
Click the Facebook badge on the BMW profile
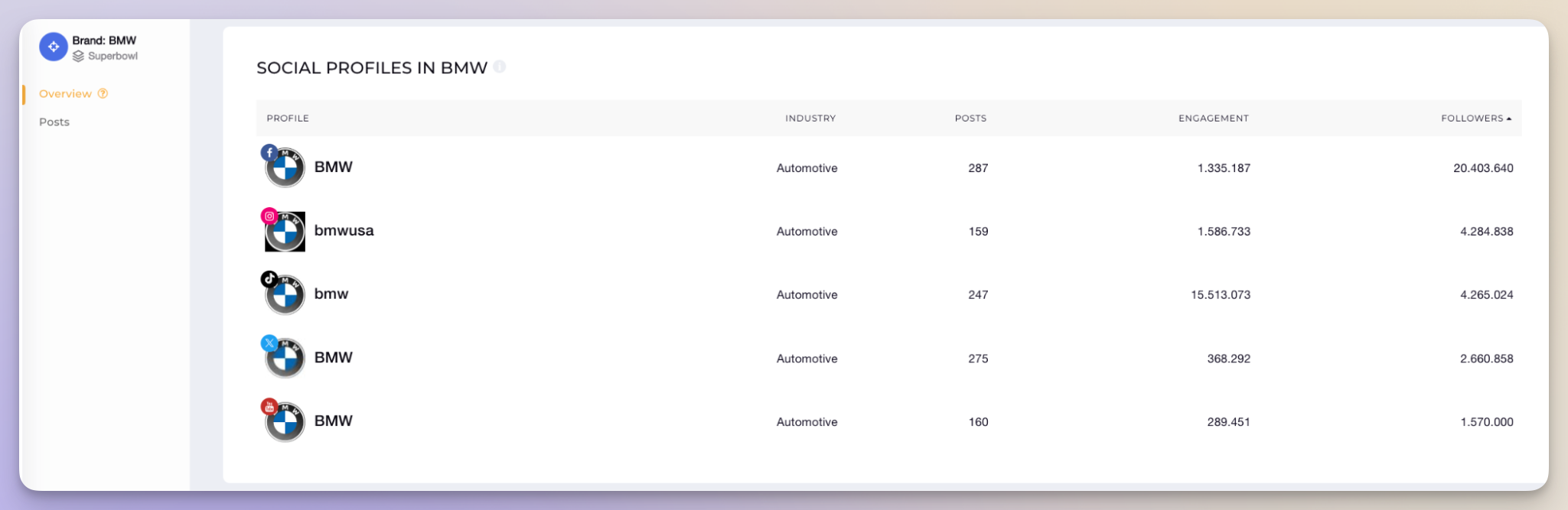pyautogui.click(x=269, y=152)
